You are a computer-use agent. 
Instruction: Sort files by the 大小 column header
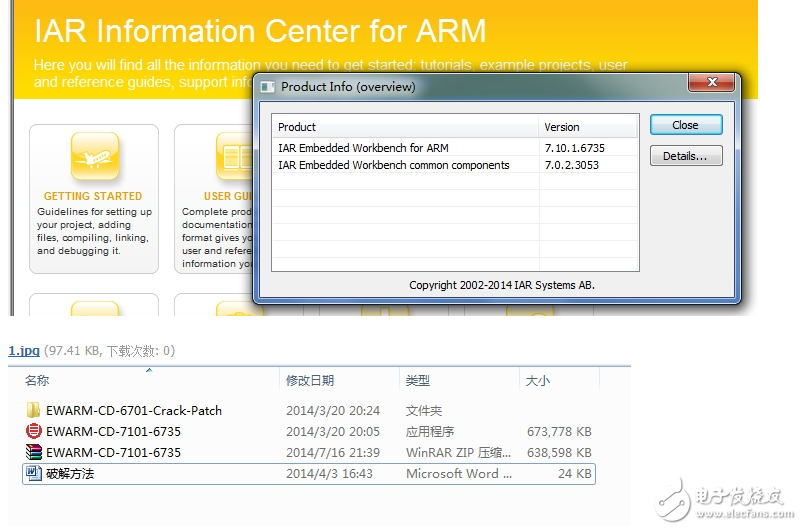point(537,381)
